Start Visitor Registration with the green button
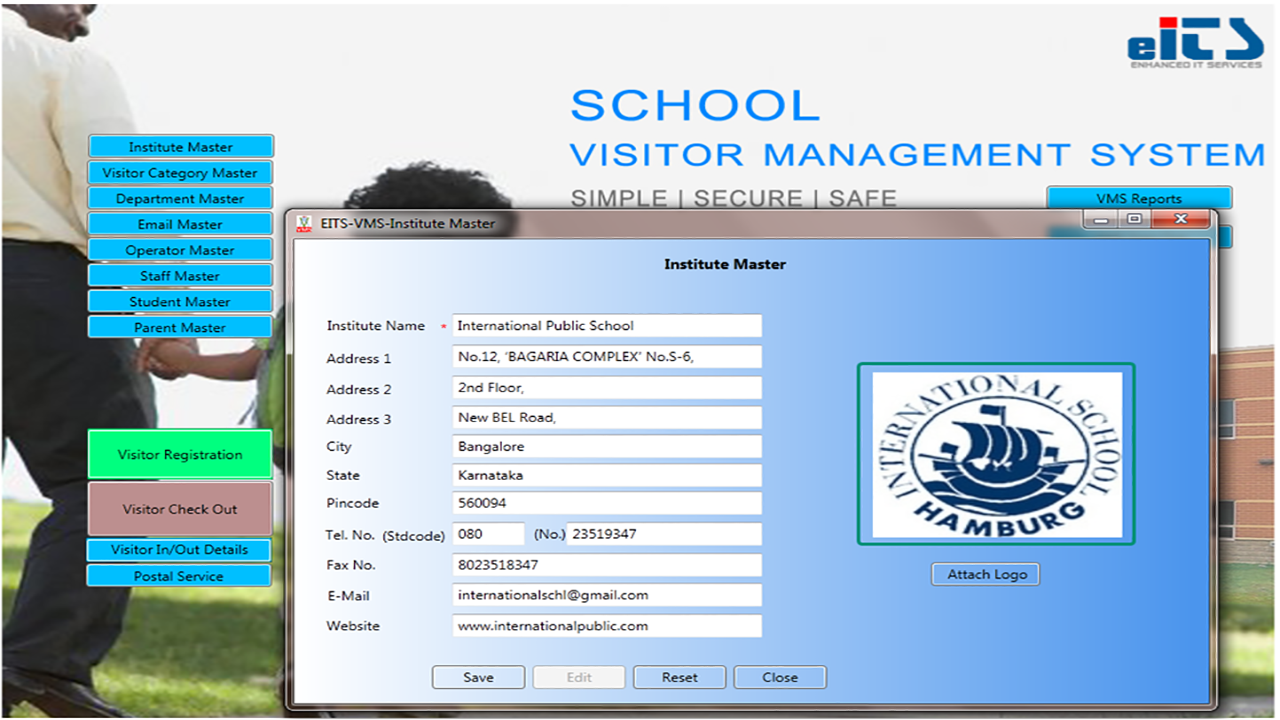1280x720 pixels. tap(180, 455)
